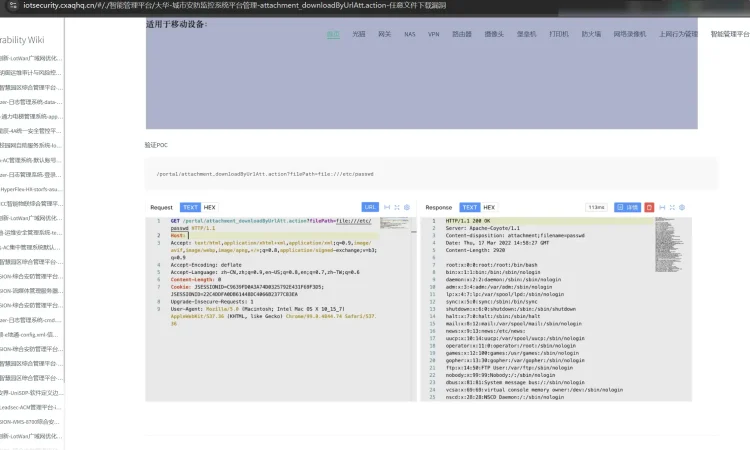Click the browser address bar URL
750x450 pixels.
point(234,5)
